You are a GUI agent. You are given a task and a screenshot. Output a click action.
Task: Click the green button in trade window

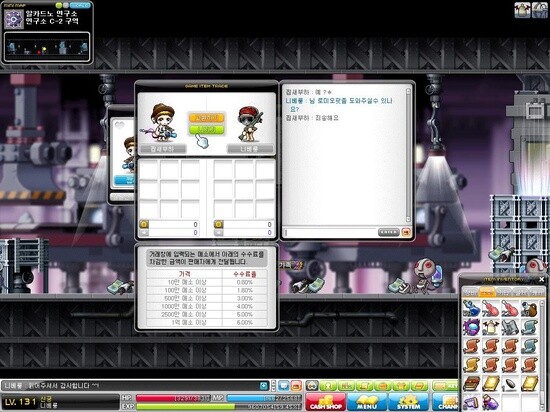pos(207,129)
